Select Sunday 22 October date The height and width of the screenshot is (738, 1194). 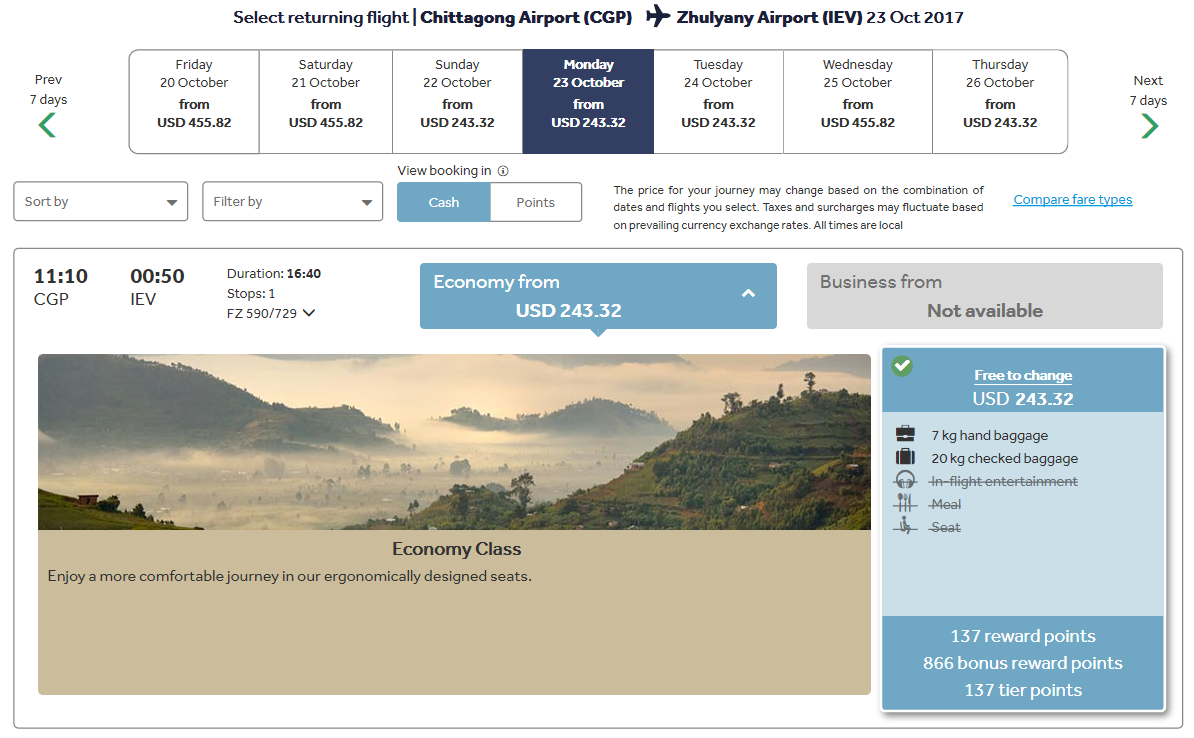(x=458, y=101)
